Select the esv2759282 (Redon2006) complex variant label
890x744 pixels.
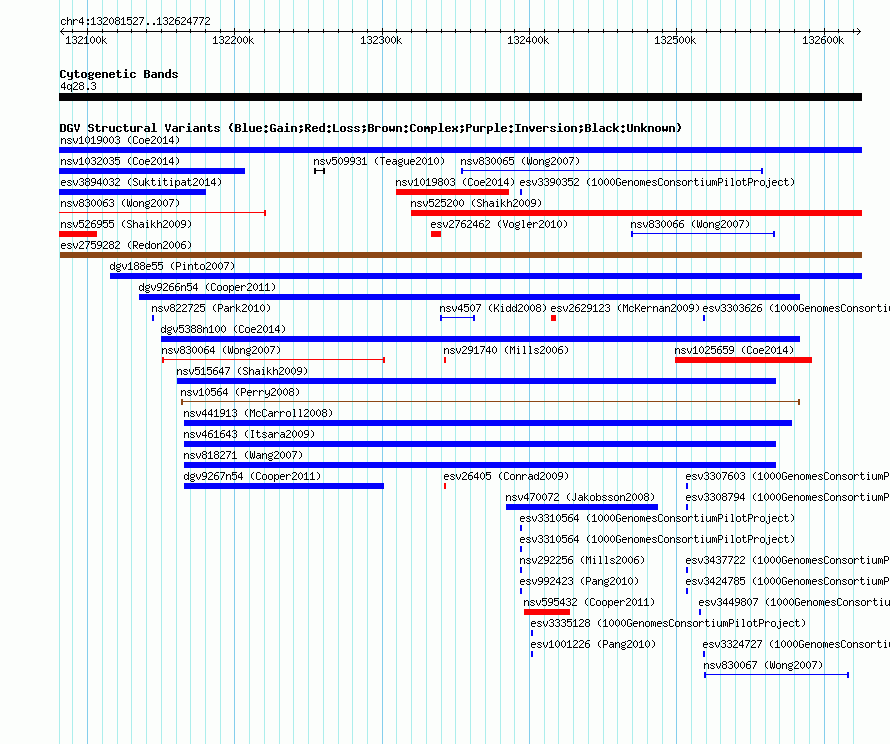click(x=126, y=245)
